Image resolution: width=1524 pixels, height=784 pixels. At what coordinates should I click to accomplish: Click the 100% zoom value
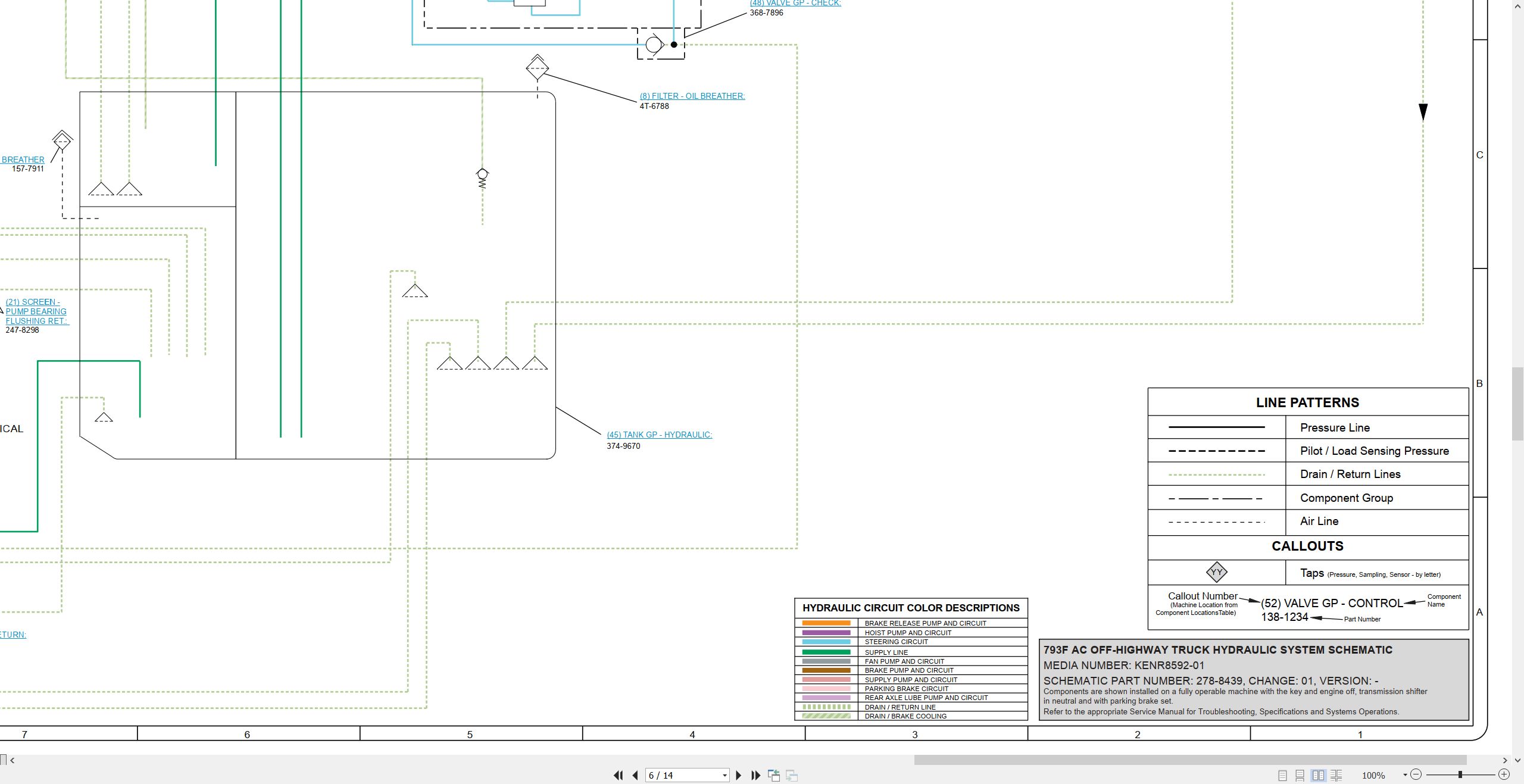click(1373, 775)
